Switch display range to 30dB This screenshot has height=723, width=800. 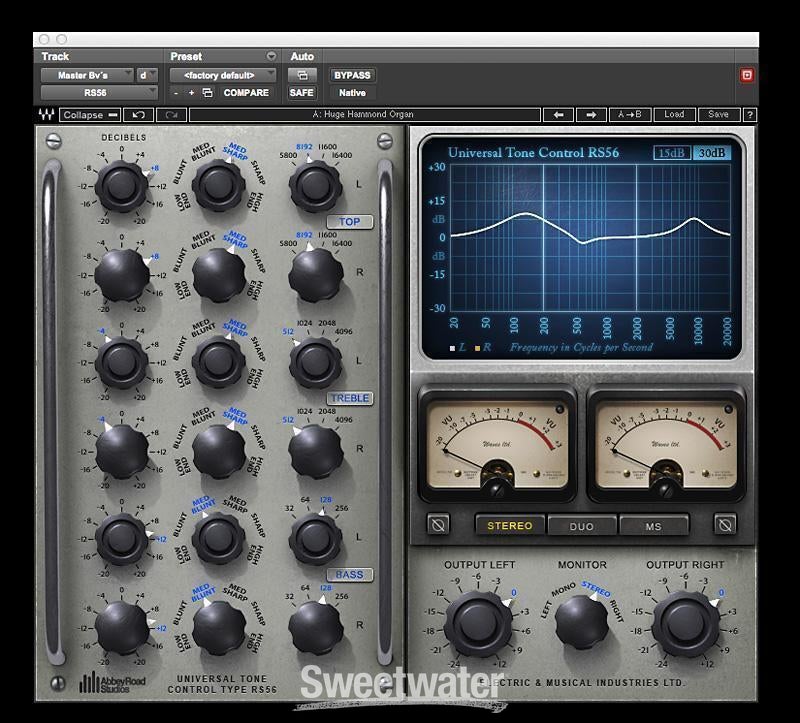point(712,153)
